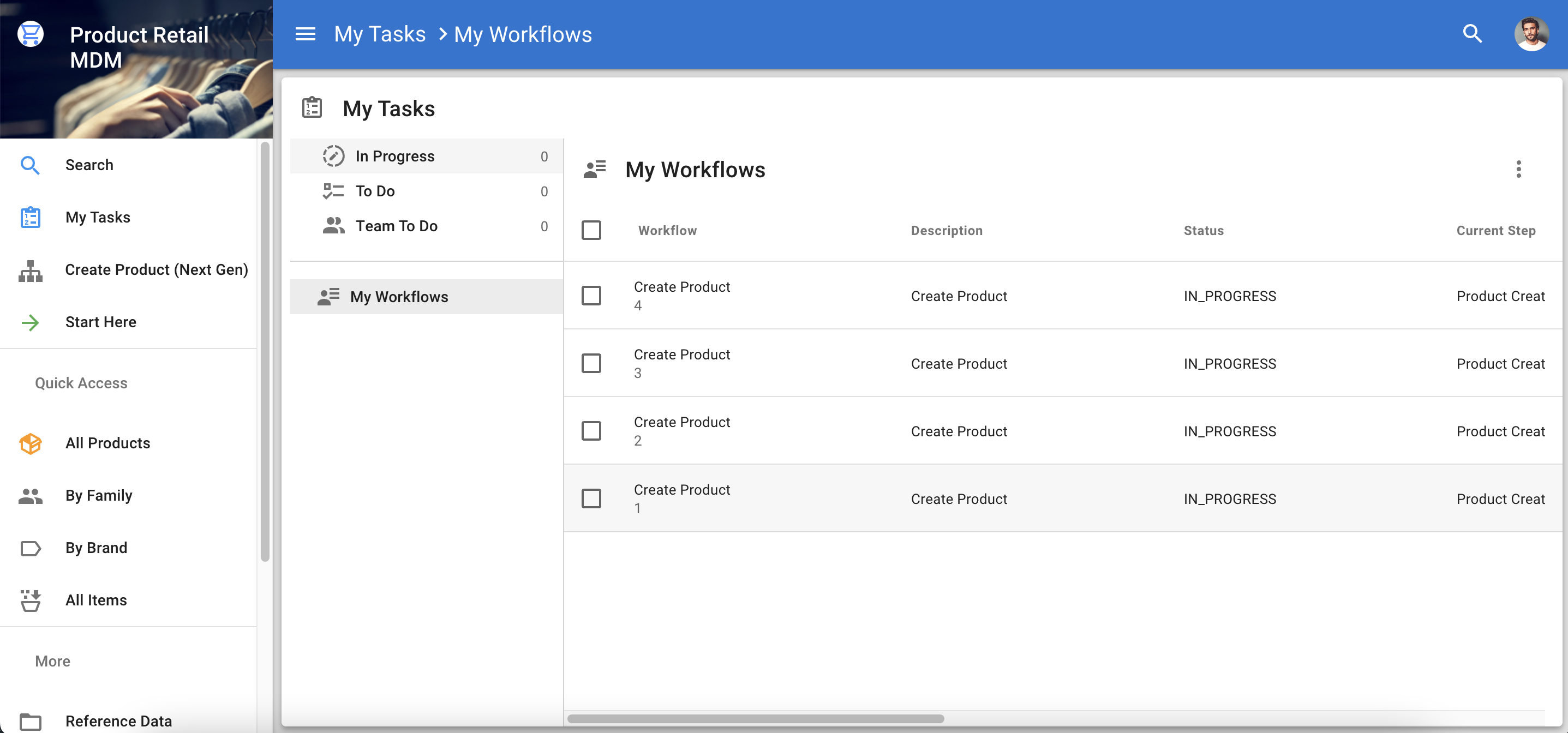Click the By Brand sidebar link
Viewport: 1568px width, 733px height.
(97, 548)
